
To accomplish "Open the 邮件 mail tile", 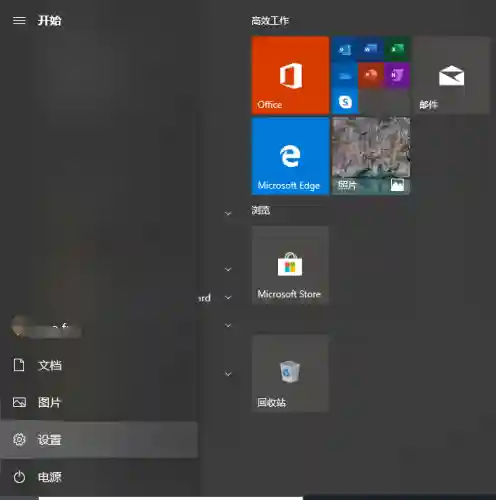I will point(452,75).
